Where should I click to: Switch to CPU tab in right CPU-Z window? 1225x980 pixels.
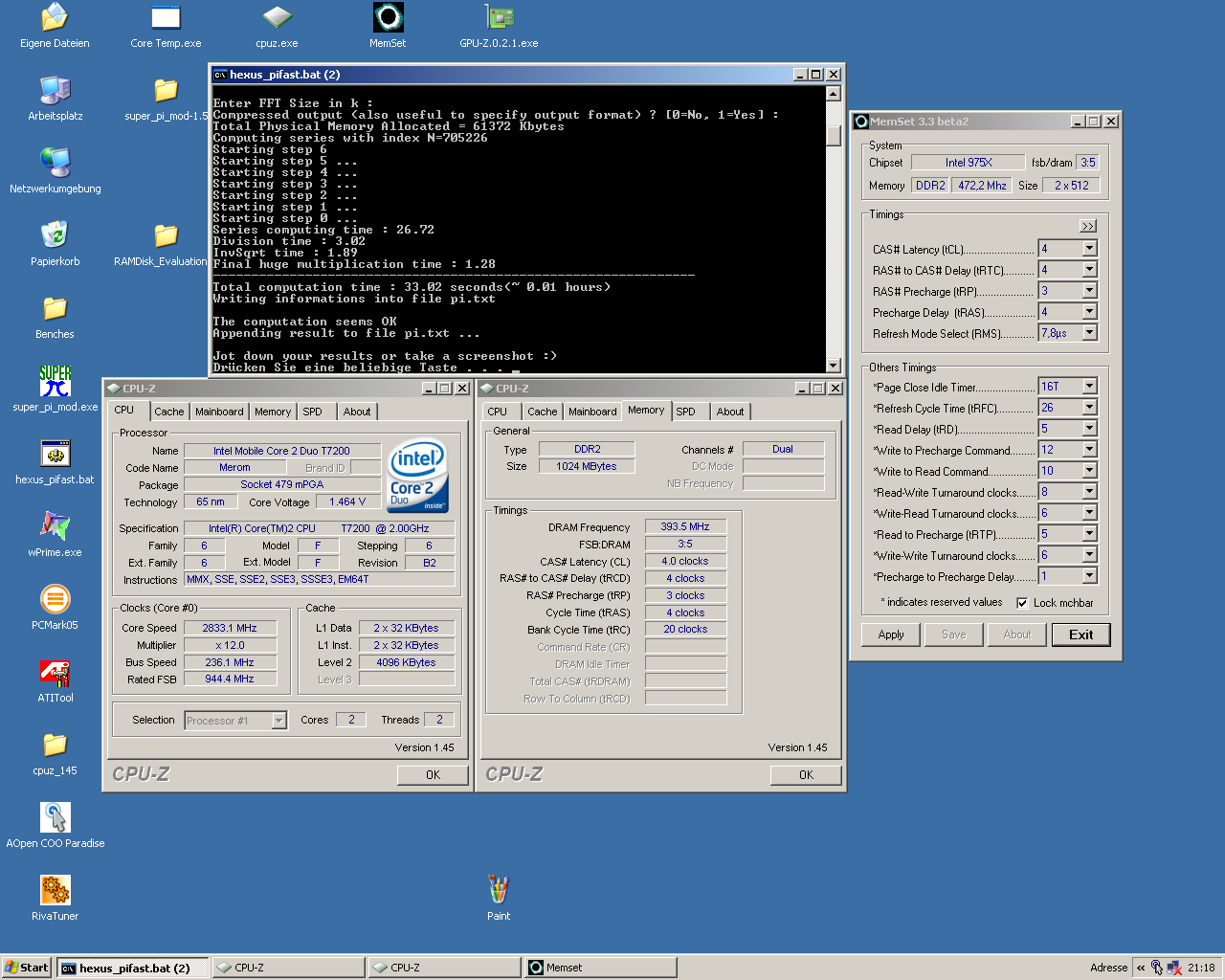pos(498,412)
